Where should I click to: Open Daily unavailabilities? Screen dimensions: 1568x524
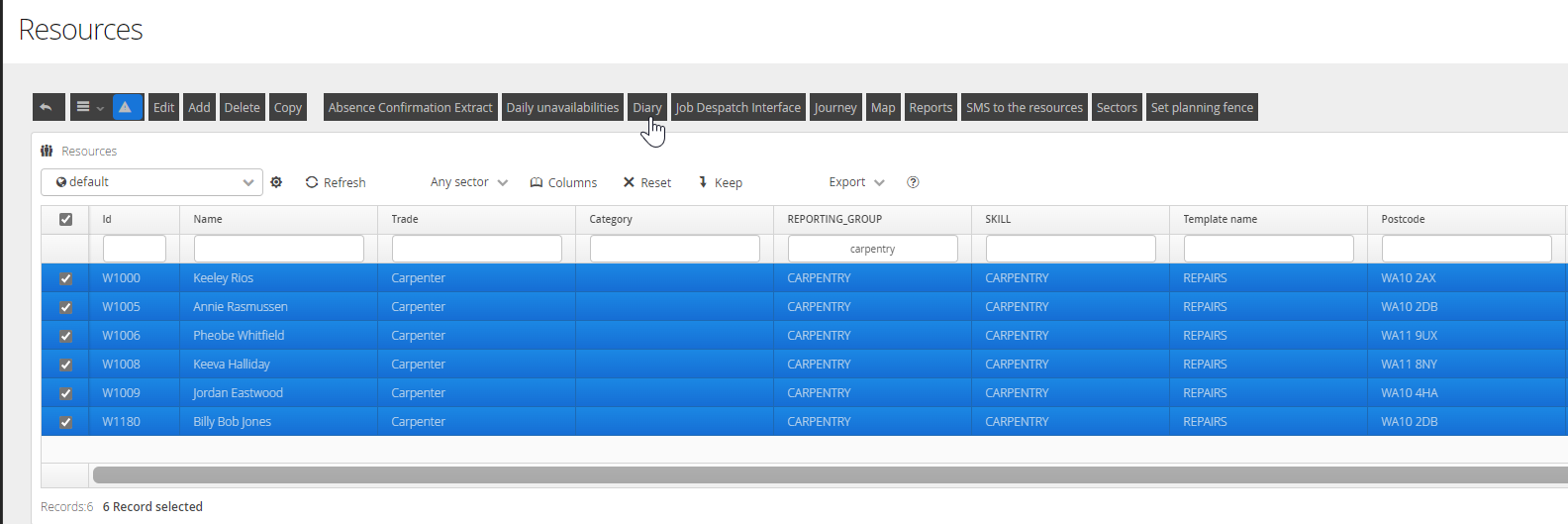(562, 107)
